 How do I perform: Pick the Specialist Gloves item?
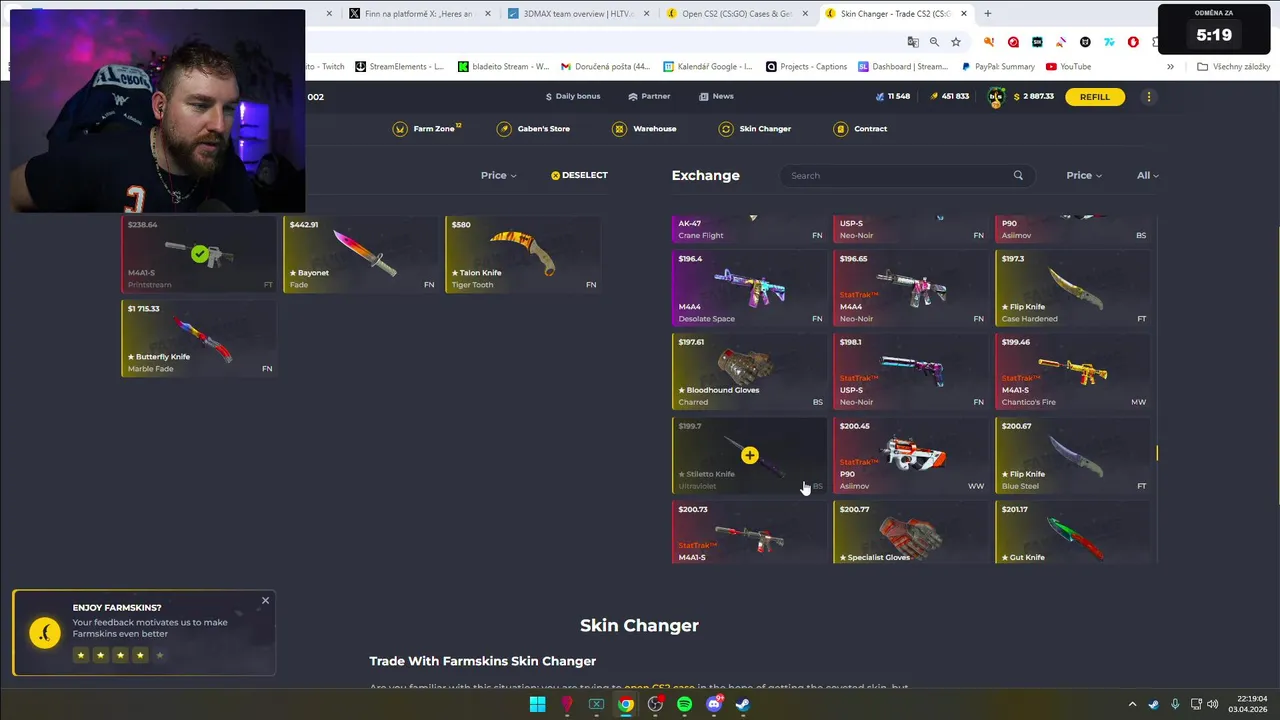(x=911, y=532)
